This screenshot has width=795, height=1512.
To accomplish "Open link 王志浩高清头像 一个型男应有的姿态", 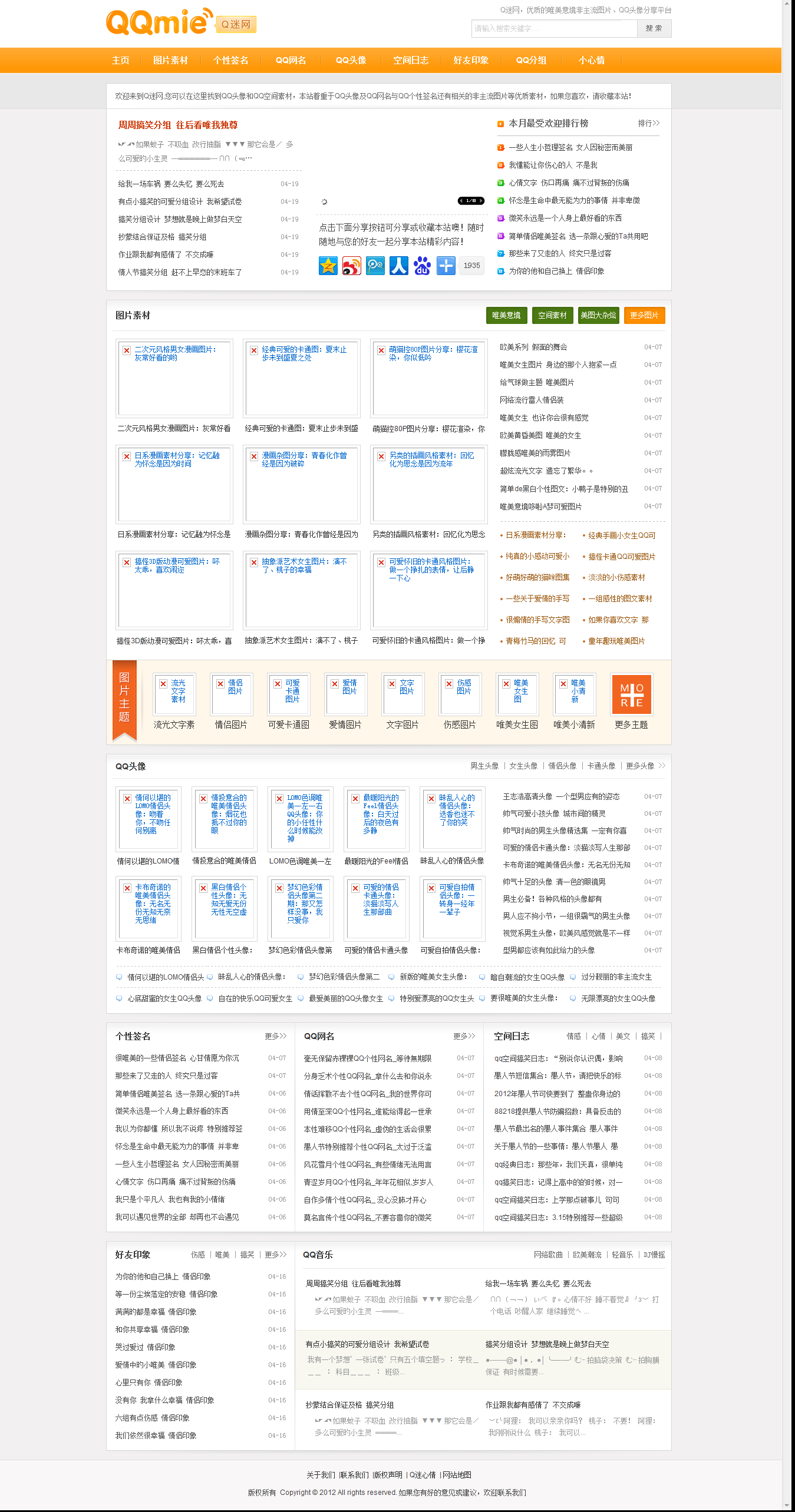I will pos(561,796).
